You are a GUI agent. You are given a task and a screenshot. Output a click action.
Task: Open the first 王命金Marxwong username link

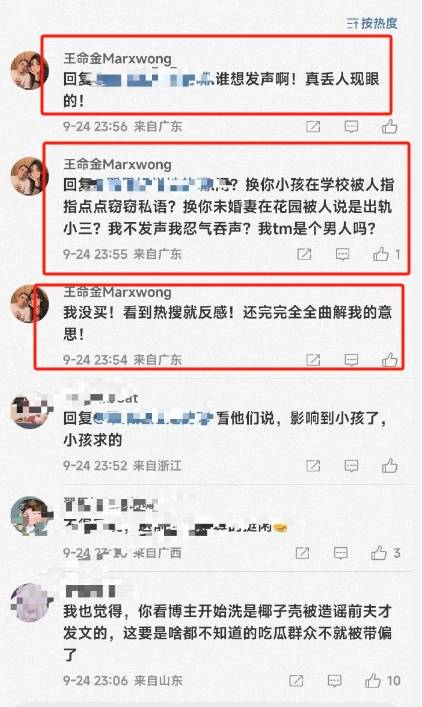[x=118, y=59]
